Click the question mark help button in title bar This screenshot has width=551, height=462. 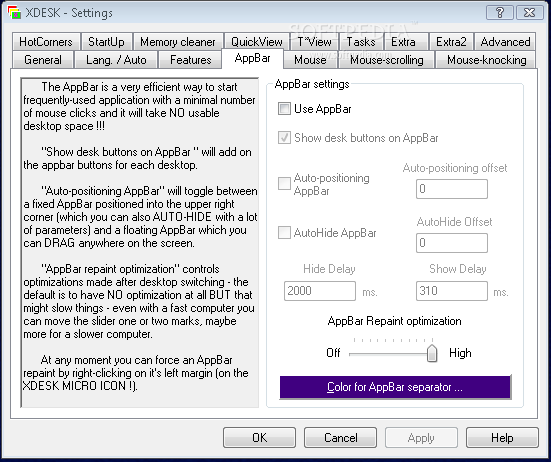[499, 13]
